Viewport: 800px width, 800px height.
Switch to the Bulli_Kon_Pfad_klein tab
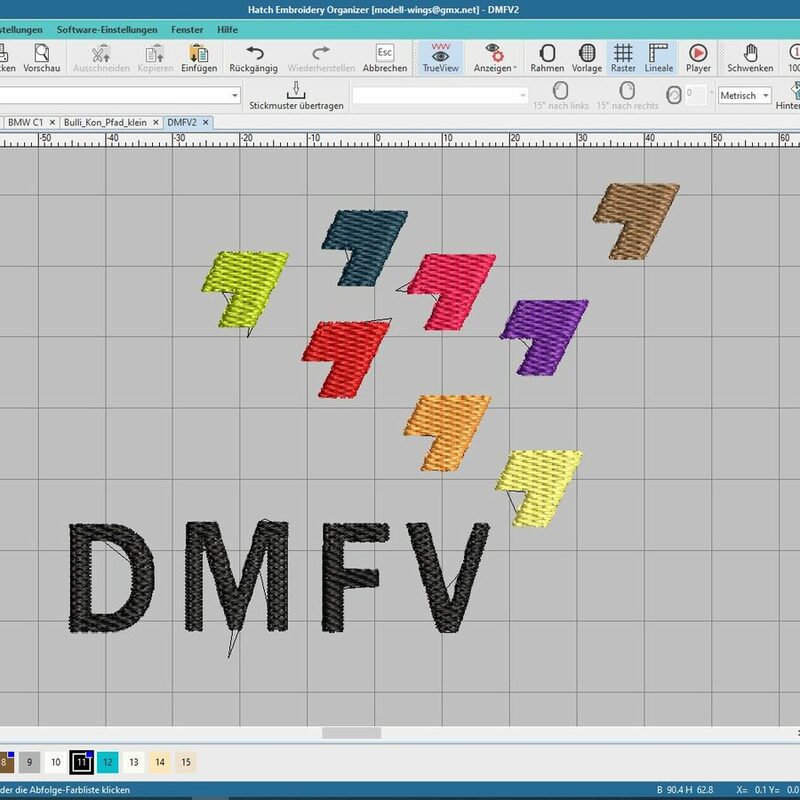(105, 122)
